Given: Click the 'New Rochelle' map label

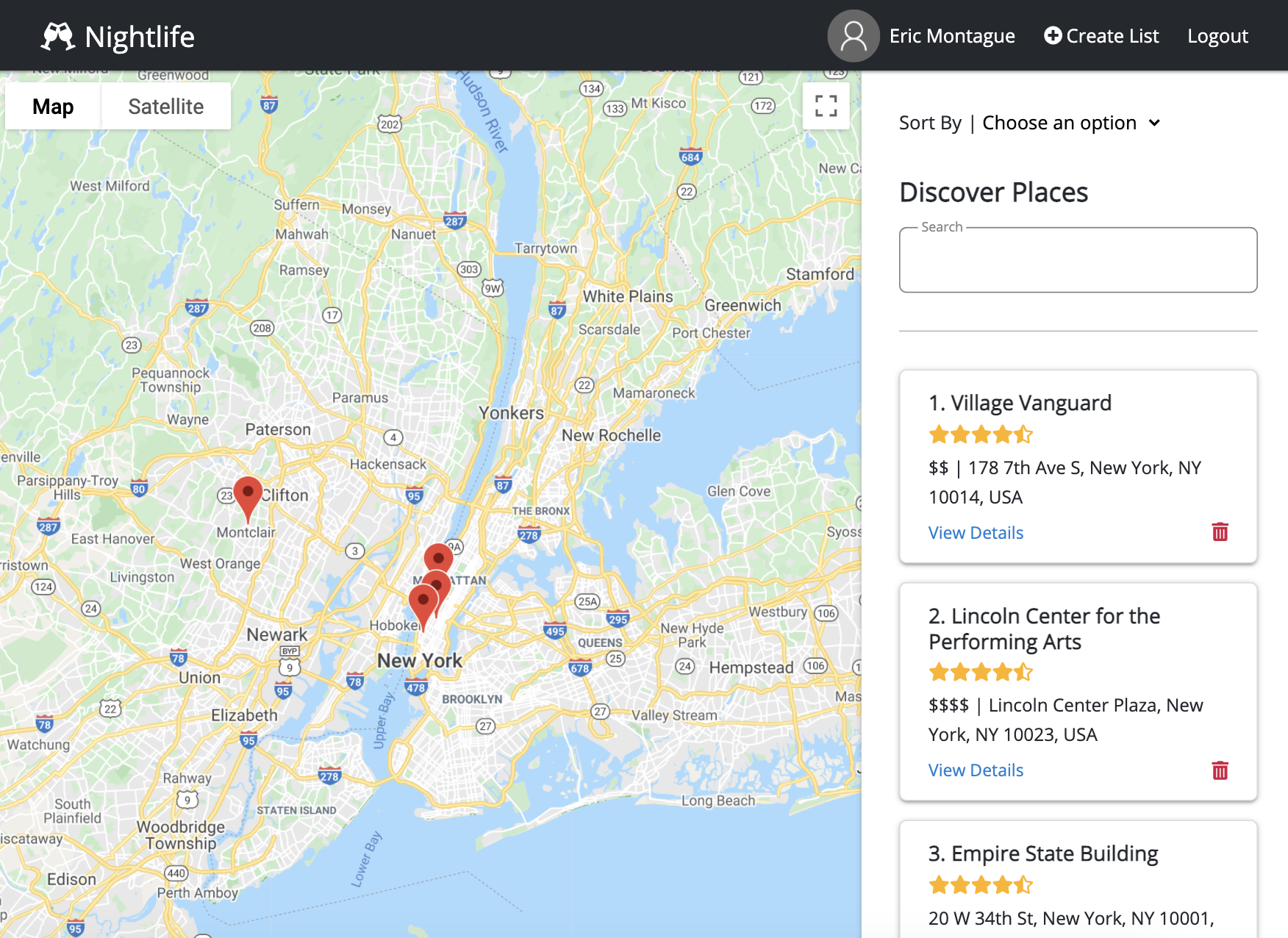Looking at the screenshot, I should coord(611,435).
